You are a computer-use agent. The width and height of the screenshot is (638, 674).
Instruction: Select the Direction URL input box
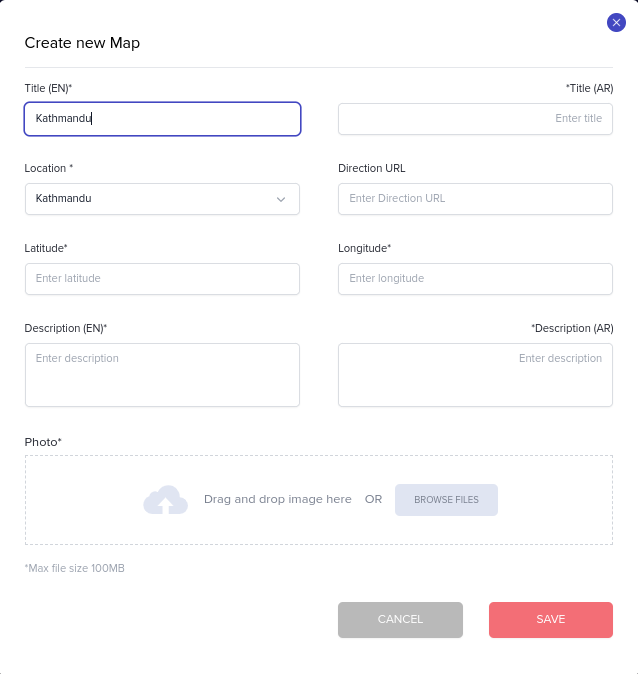tap(475, 199)
